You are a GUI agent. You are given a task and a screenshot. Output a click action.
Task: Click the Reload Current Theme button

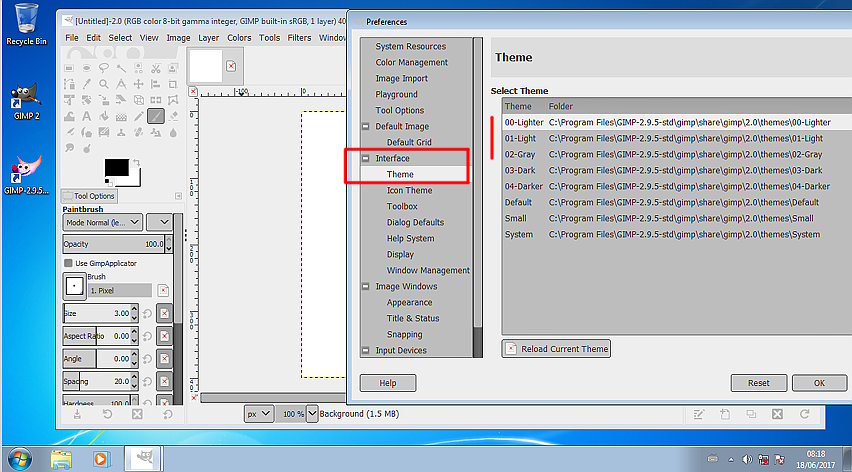coord(556,349)
